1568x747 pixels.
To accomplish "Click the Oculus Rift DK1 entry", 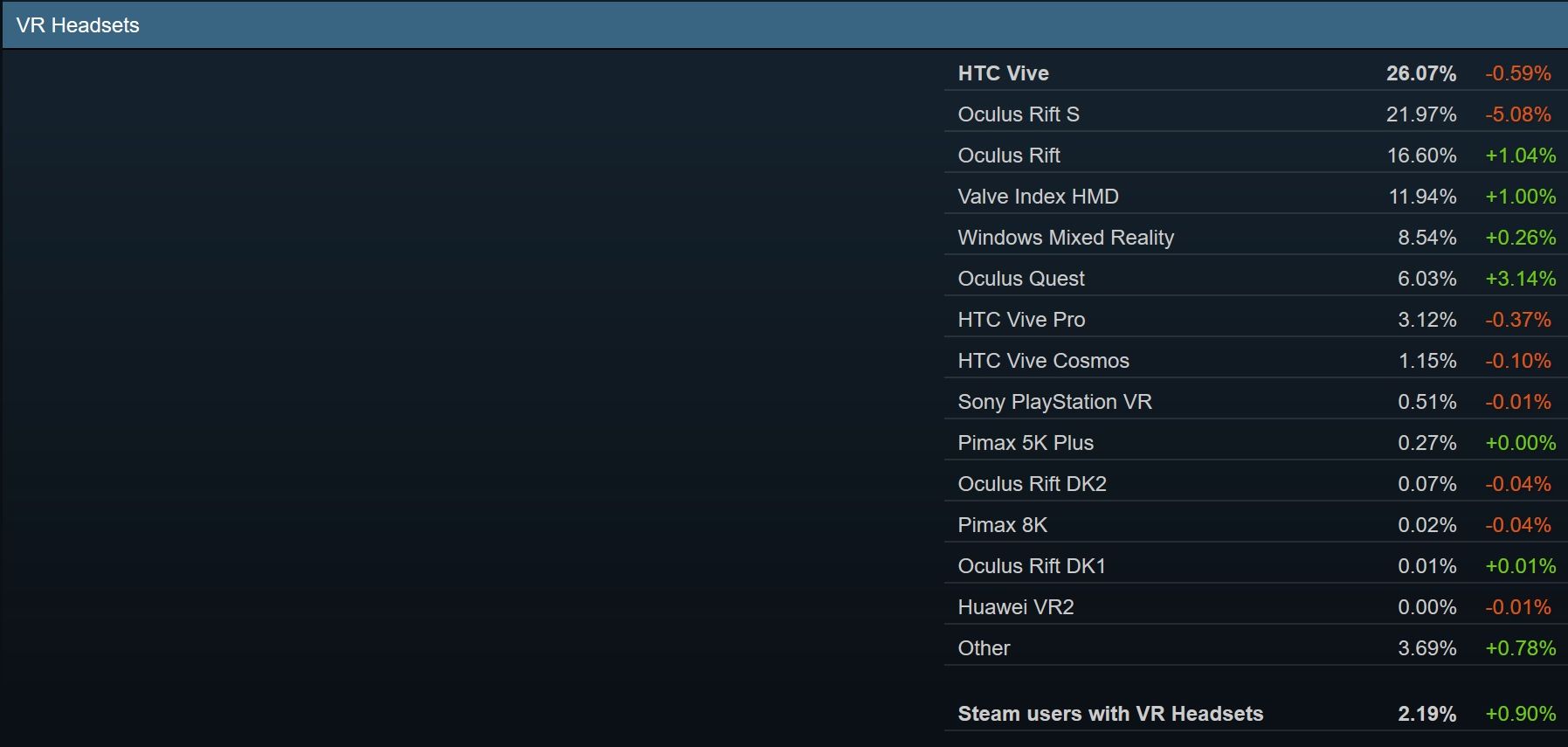I will (x=1031, y=566).
